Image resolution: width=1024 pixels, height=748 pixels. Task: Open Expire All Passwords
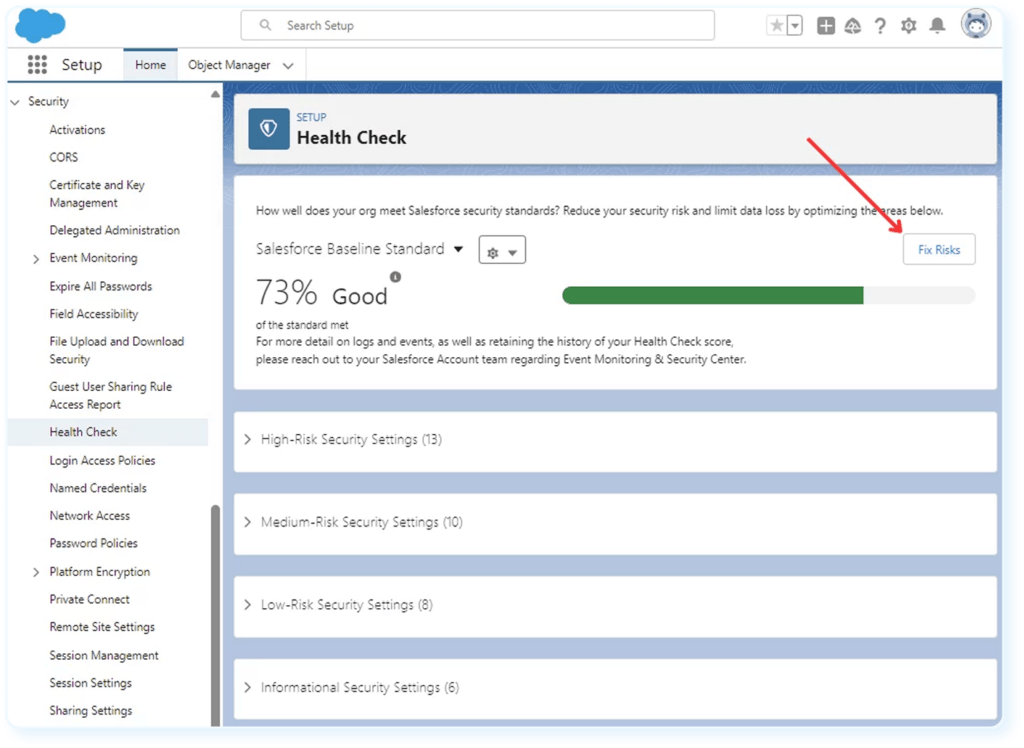pos(101,287)
